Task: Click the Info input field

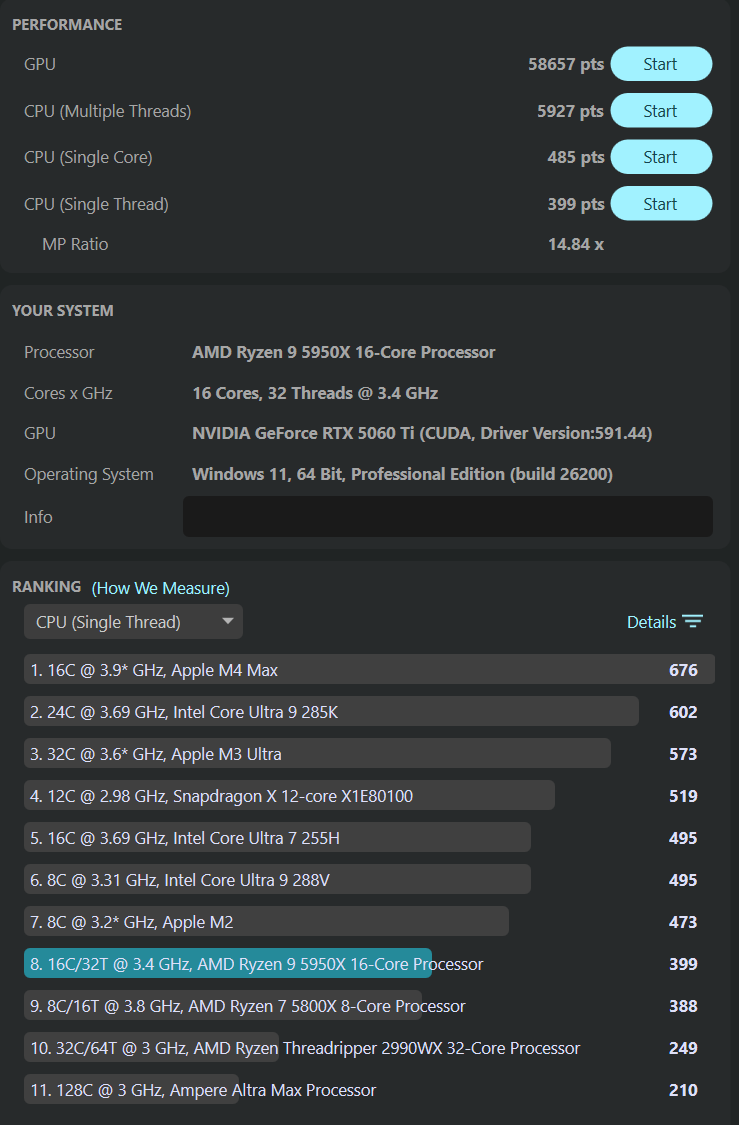Action: point(447,516)
